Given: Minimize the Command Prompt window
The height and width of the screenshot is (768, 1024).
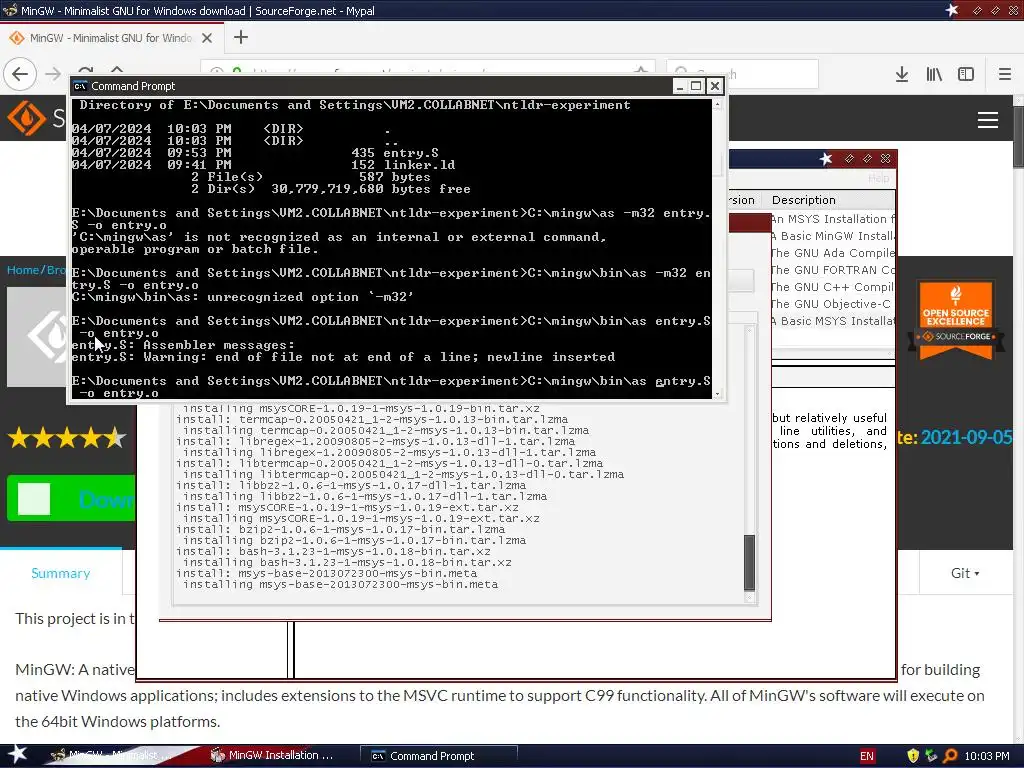Looking at the screenshot, I should coord(680,86).
